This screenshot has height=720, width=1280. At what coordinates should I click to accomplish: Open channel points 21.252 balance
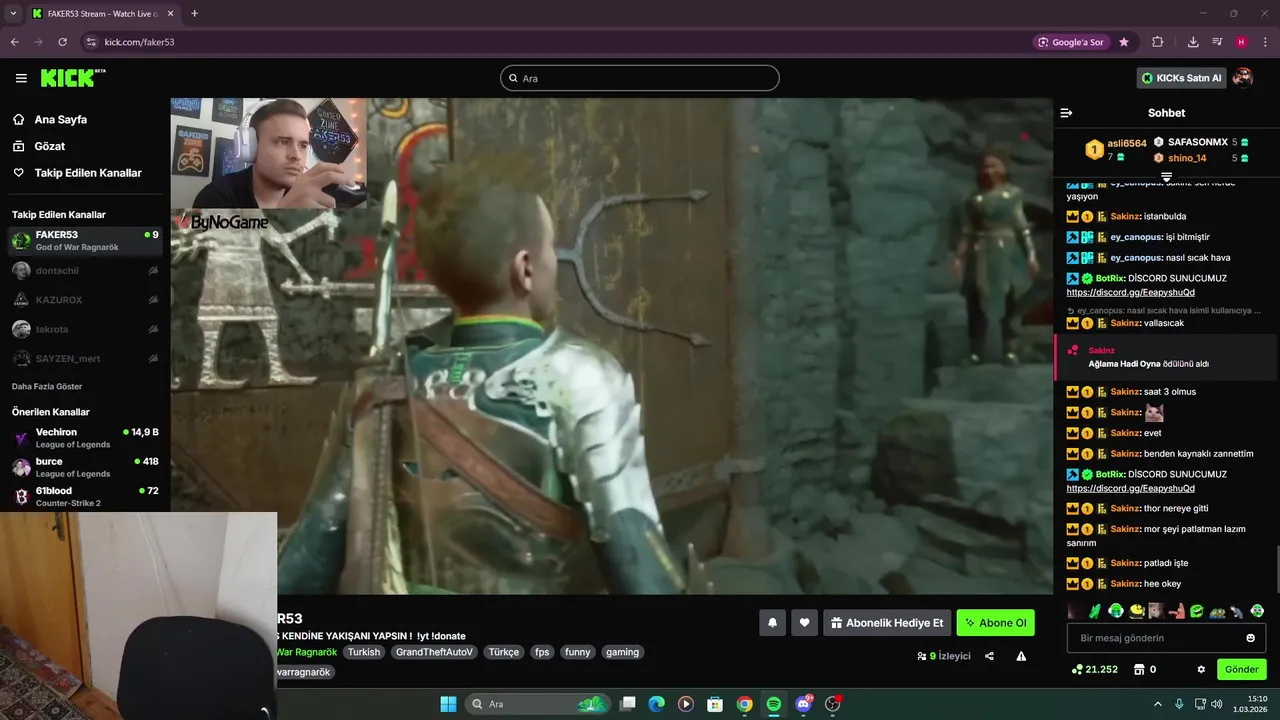point(1094,669)
